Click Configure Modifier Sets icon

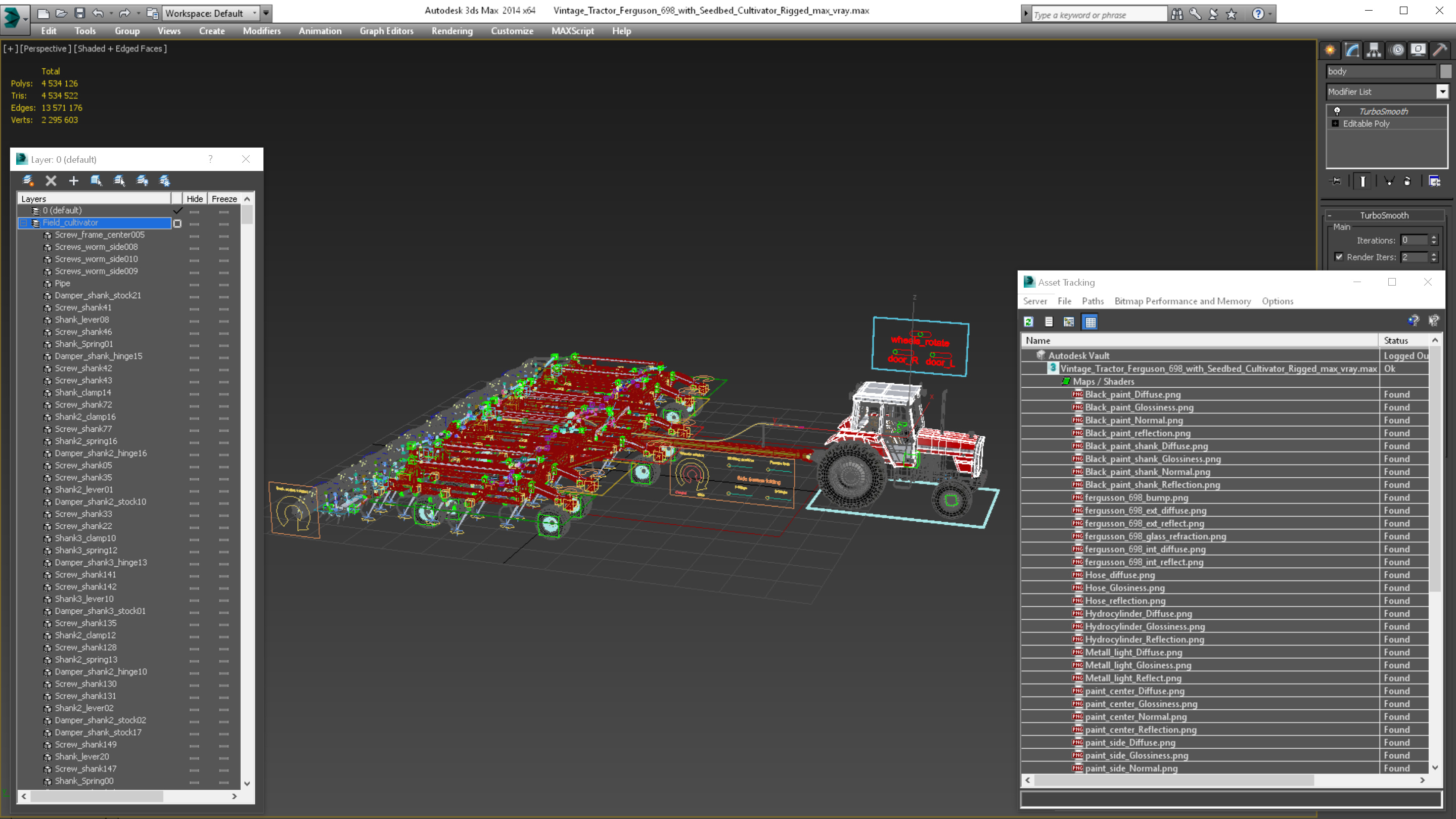click(1435, 181)
